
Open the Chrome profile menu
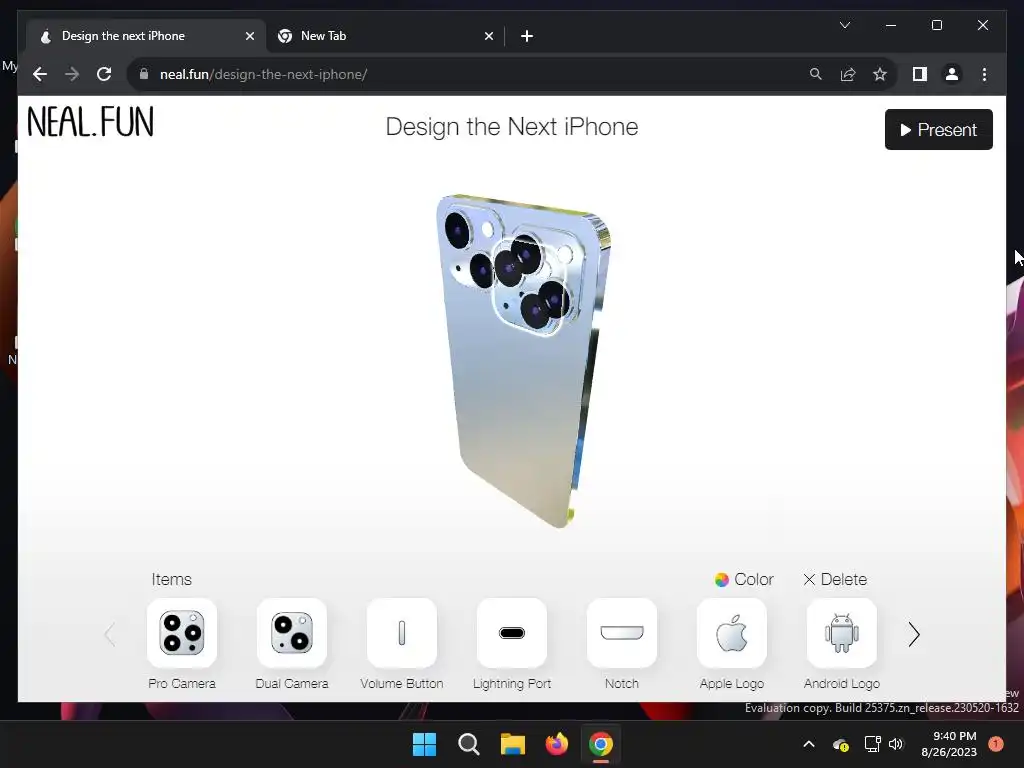pos(952,74)
